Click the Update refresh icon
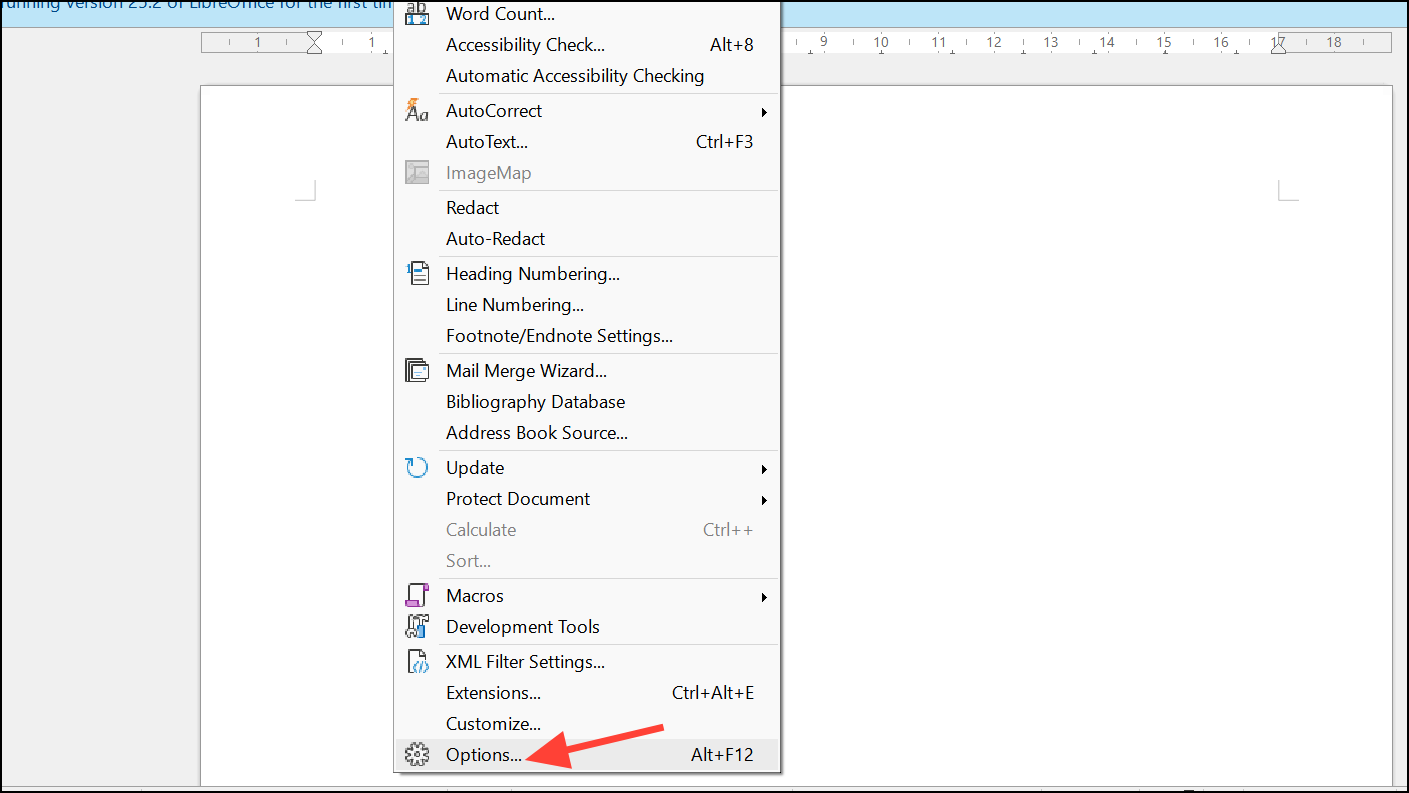The height and width of the screenshot is (793, 1409). [x=417, y=466]
